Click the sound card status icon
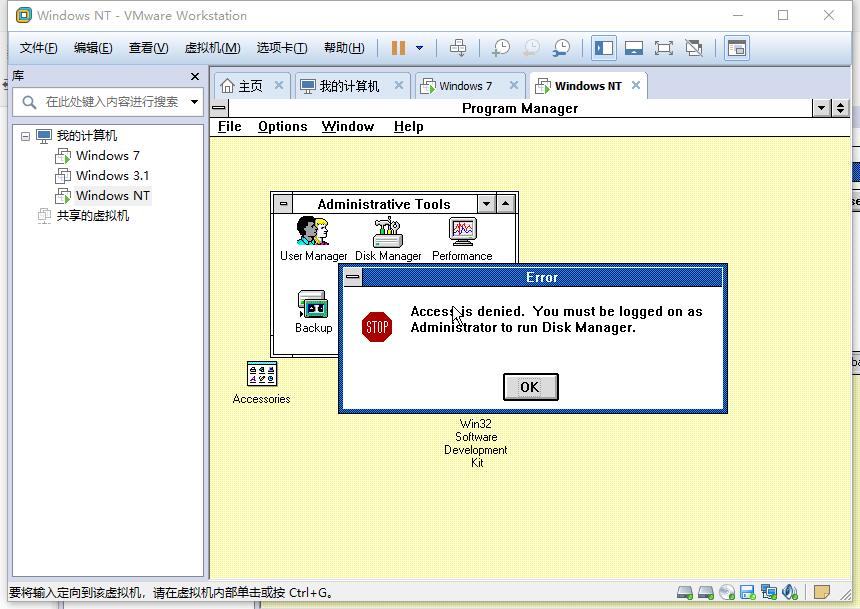 [x=790, y=593]
